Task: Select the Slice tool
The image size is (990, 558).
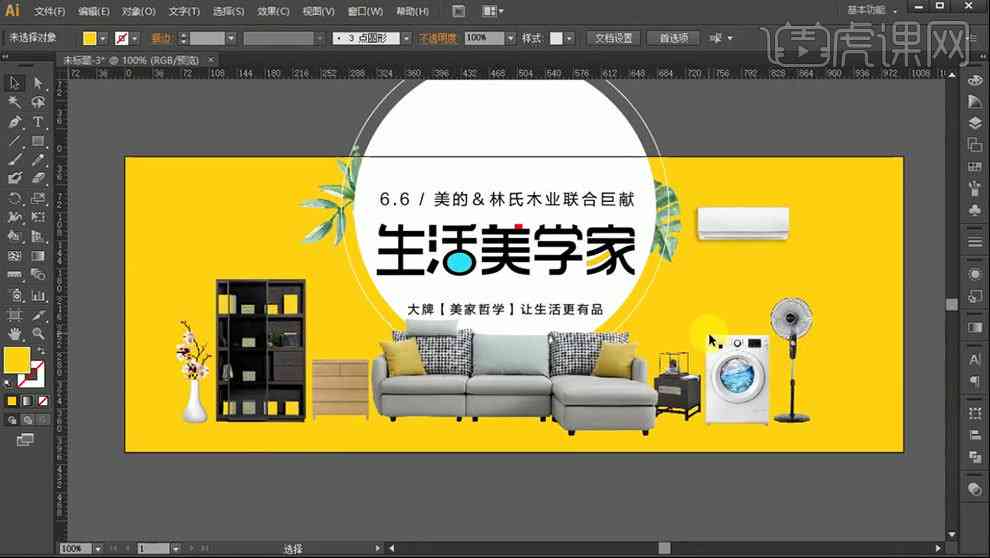Action: pyautogui.click(x=38, y=314)
